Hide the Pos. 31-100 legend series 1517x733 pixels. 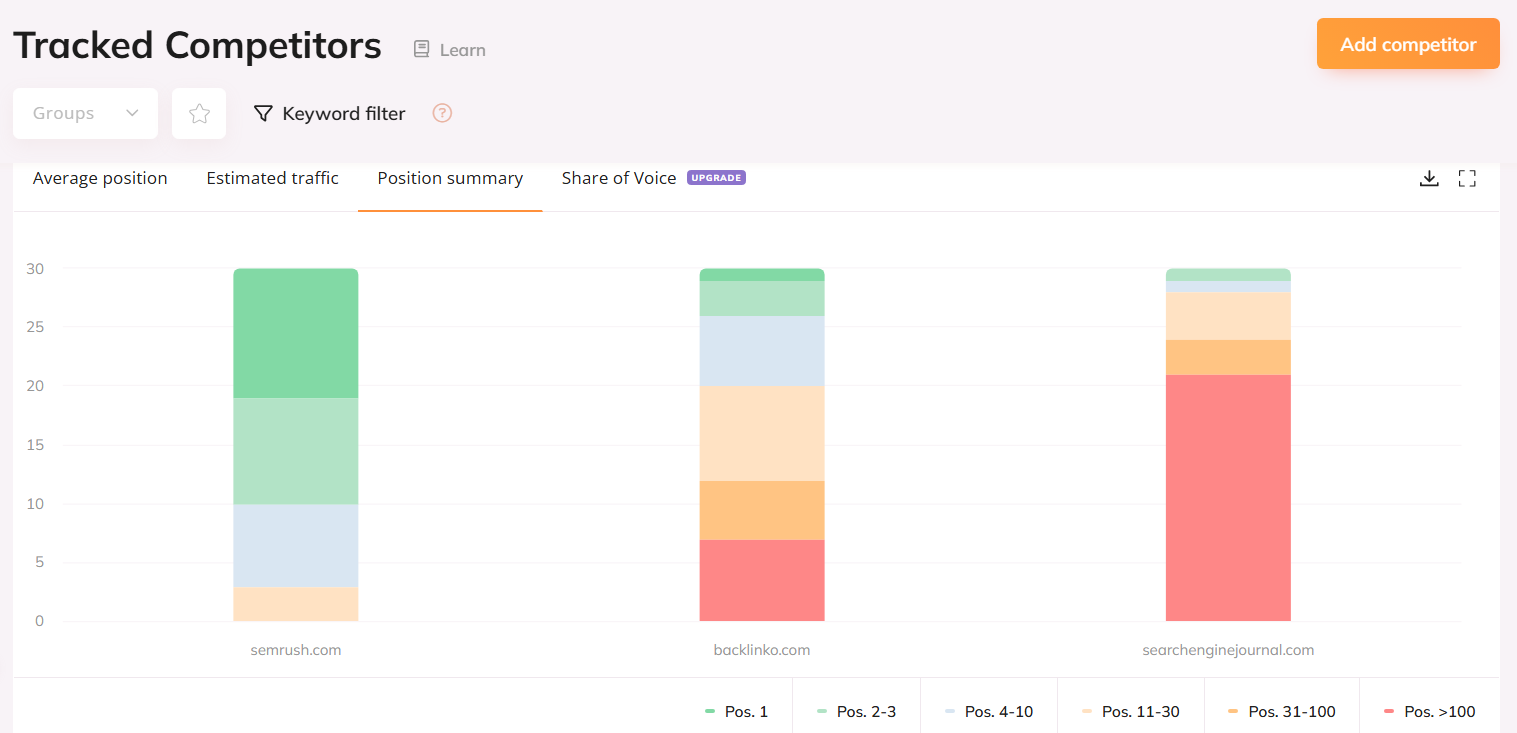(x=1281, y=712)
